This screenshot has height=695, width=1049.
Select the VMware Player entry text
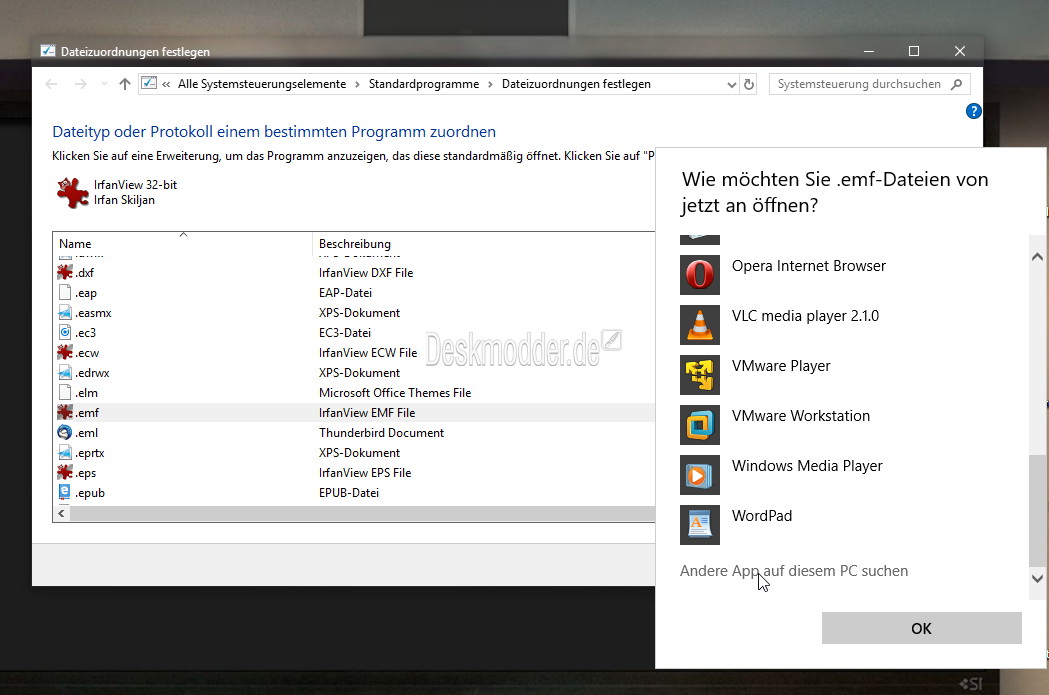(x=781, y=366)
